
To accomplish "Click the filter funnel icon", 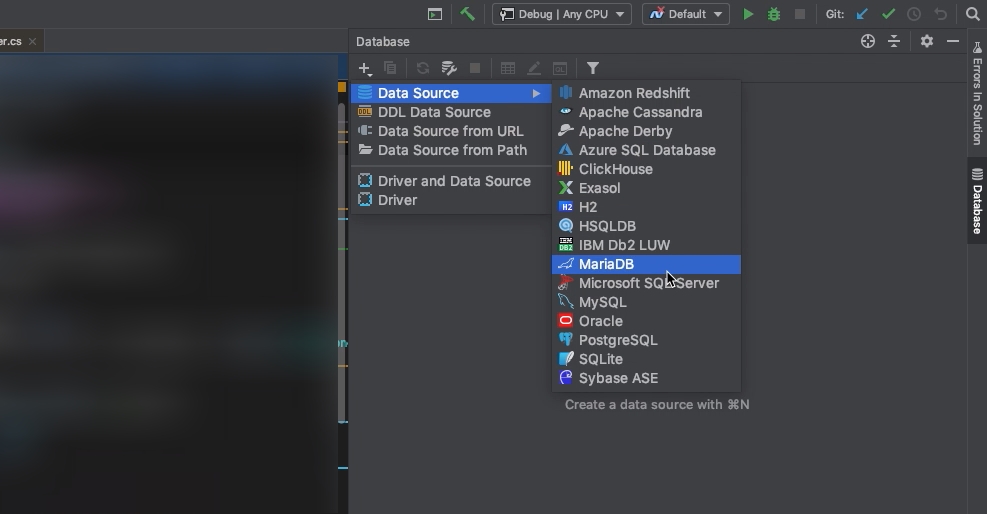I will tap(593, 68).
